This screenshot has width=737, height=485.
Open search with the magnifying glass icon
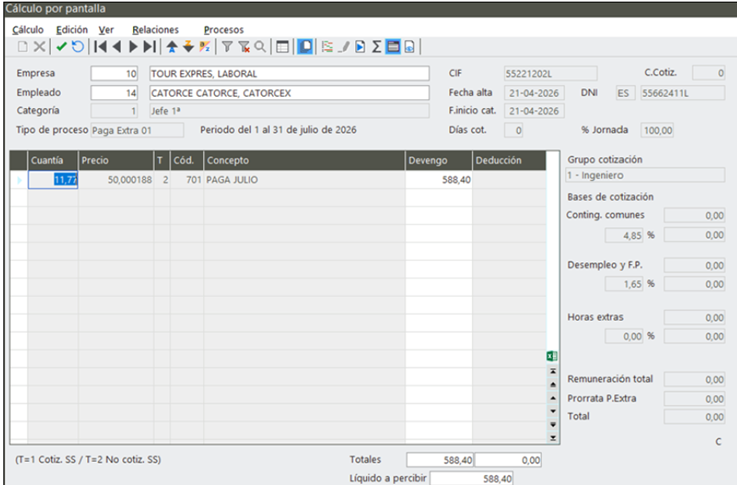click(x=260, y=47)
